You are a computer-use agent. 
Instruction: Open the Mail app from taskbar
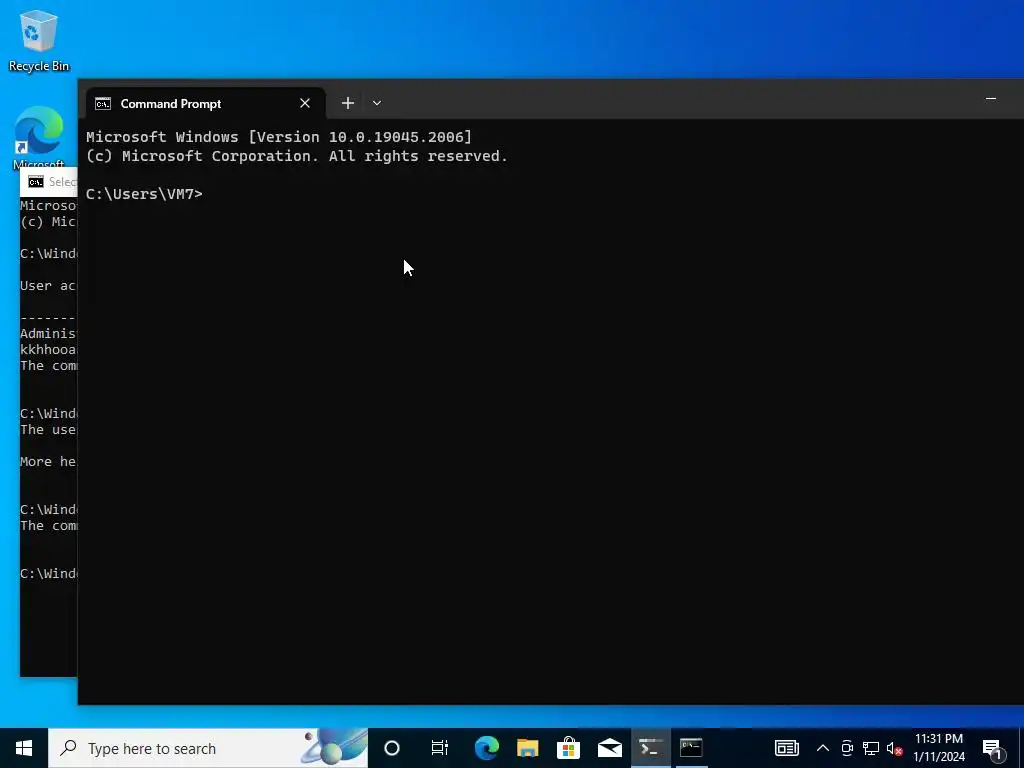point(610,748)
